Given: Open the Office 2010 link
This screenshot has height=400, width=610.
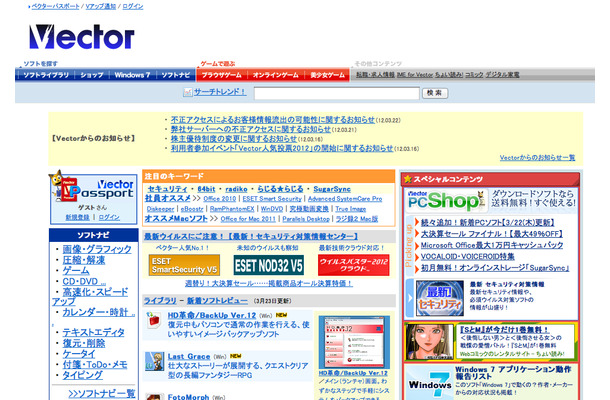Looking at the screenshot, I should point(219,198).
